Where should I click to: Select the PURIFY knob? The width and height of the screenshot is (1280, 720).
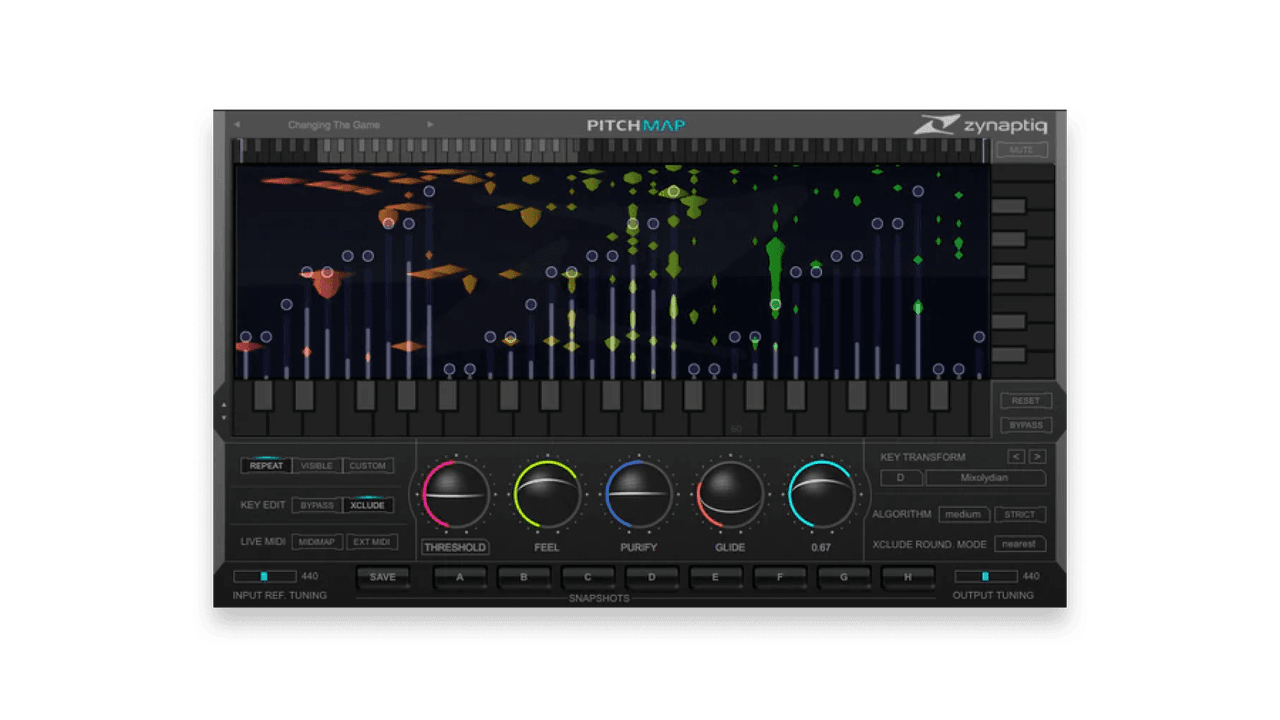coord(638,494)
